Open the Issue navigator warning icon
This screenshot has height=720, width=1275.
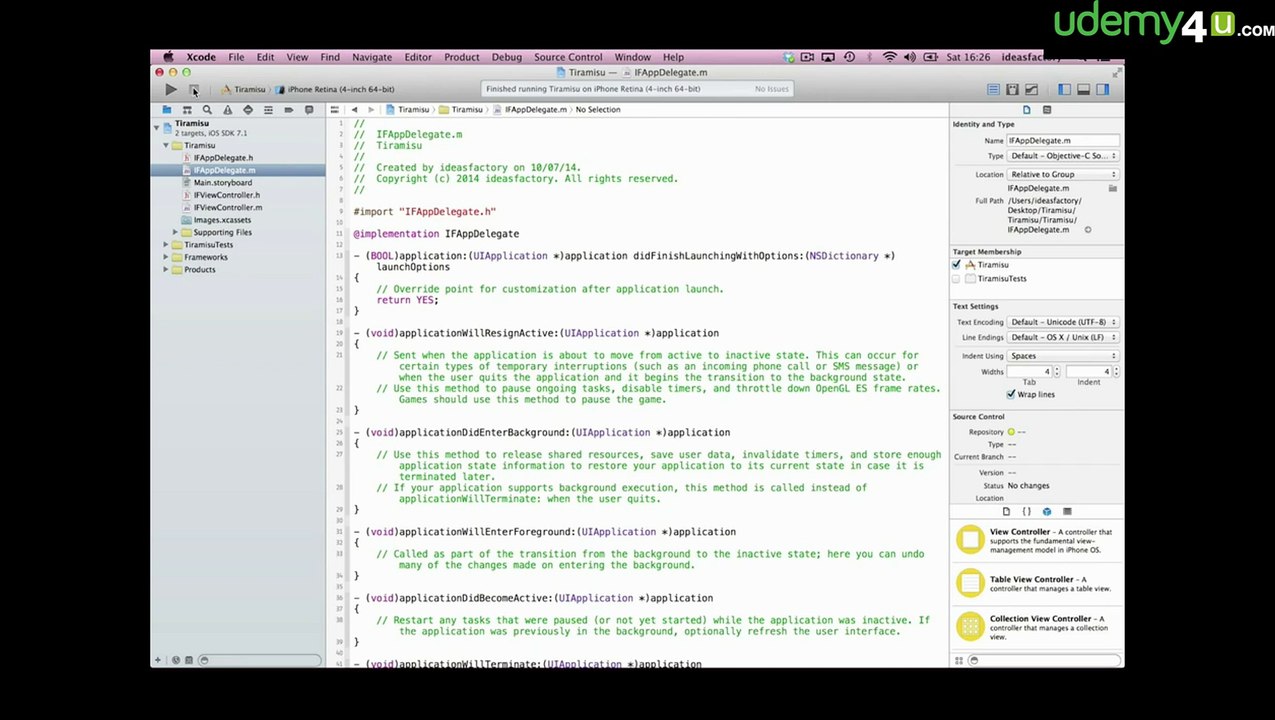pyautogui.click(x=228, y=110)
